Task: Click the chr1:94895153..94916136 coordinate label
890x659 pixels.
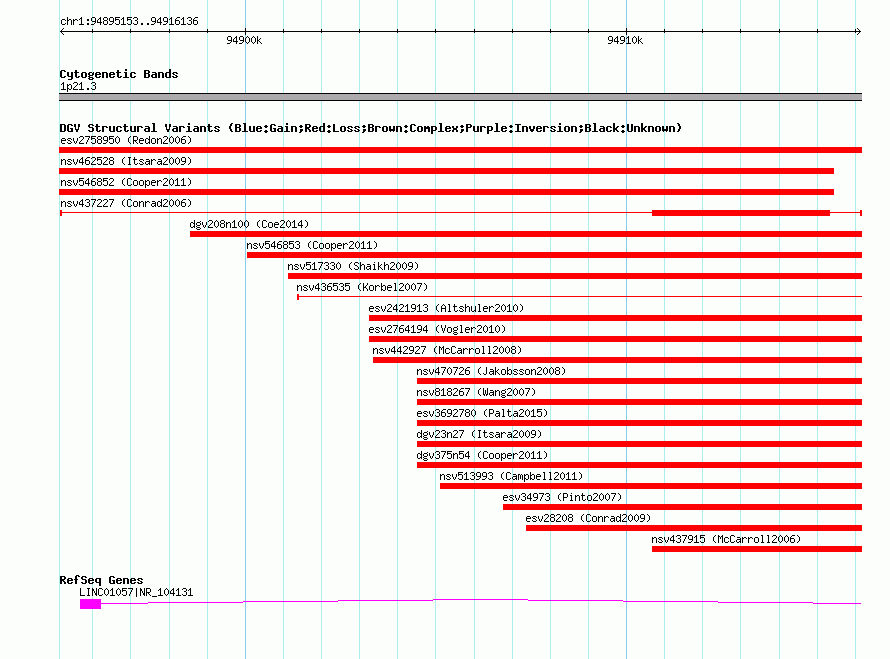Action: [x=129, y=21]
